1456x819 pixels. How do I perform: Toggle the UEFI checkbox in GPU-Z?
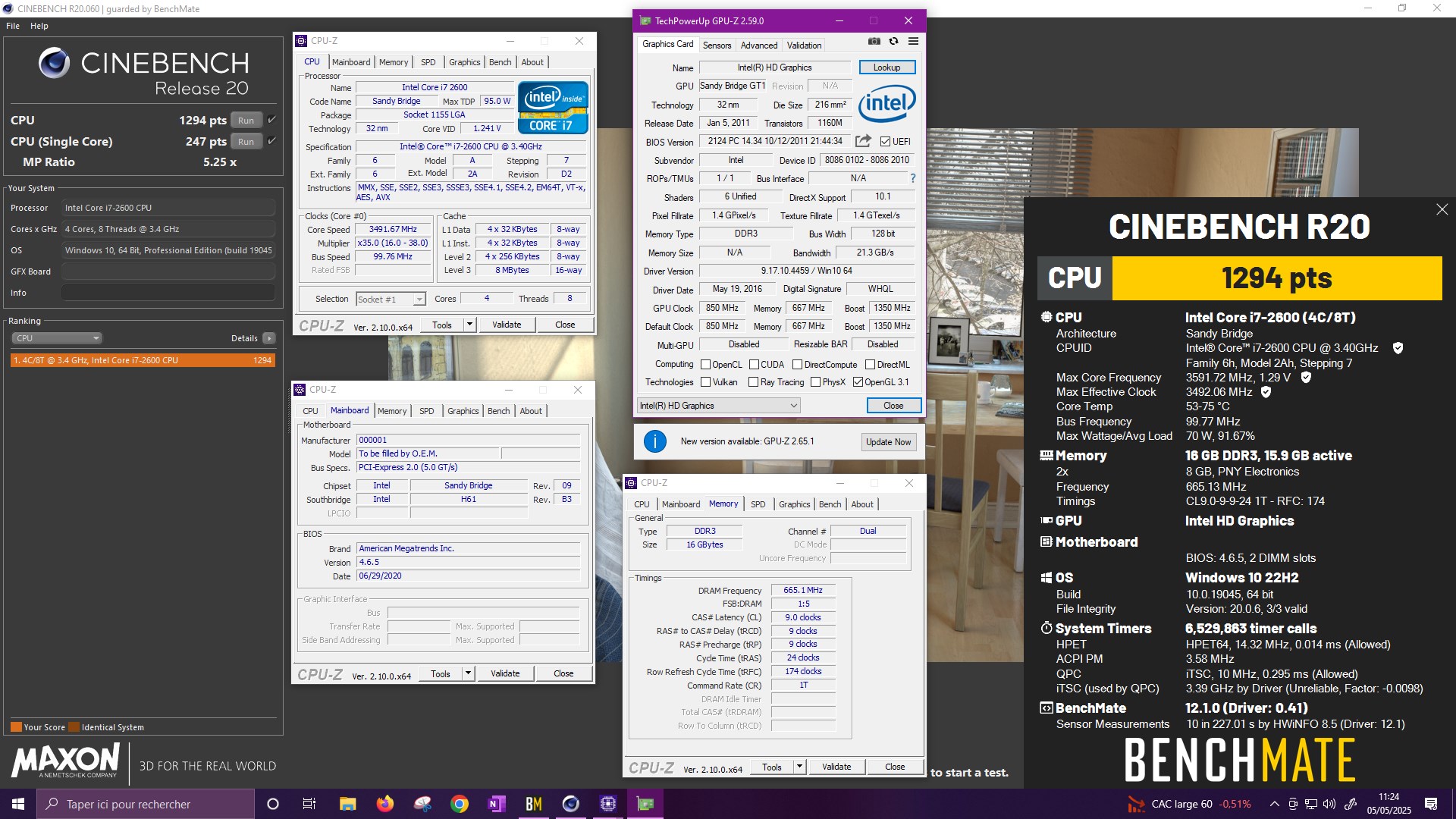[x=885, y=141]
